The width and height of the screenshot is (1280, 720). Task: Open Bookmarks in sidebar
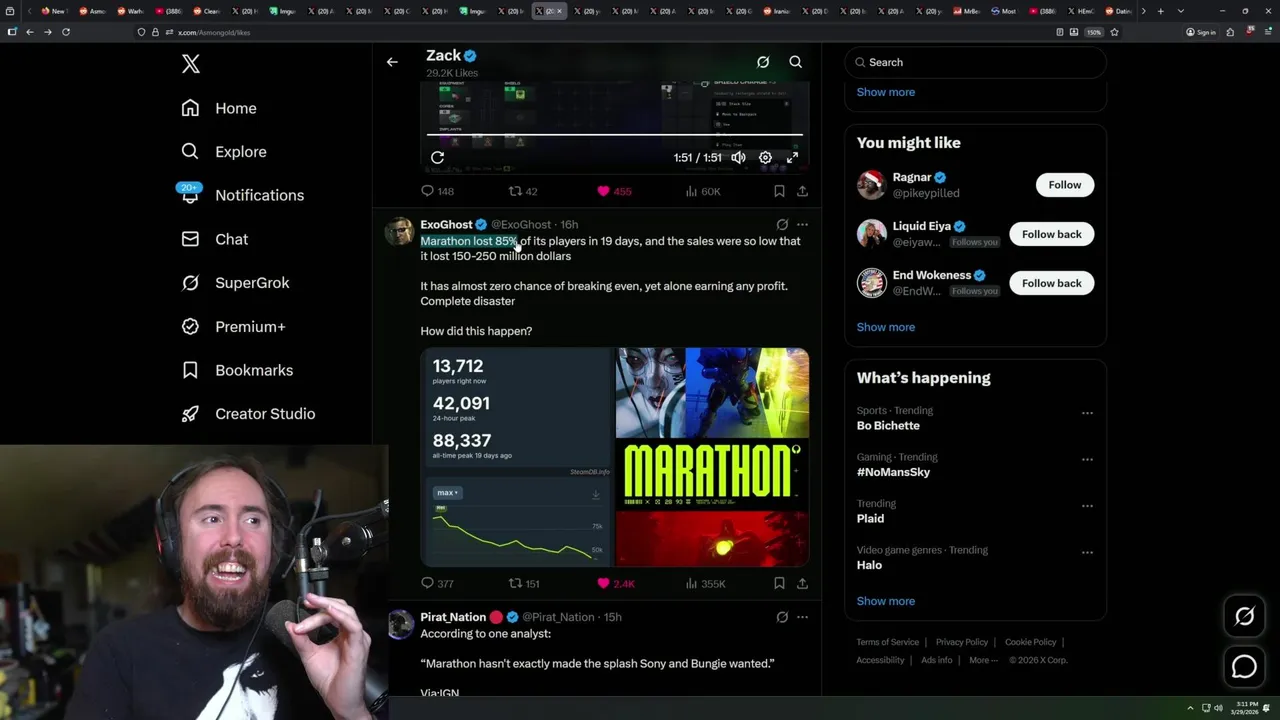[237, 370]
